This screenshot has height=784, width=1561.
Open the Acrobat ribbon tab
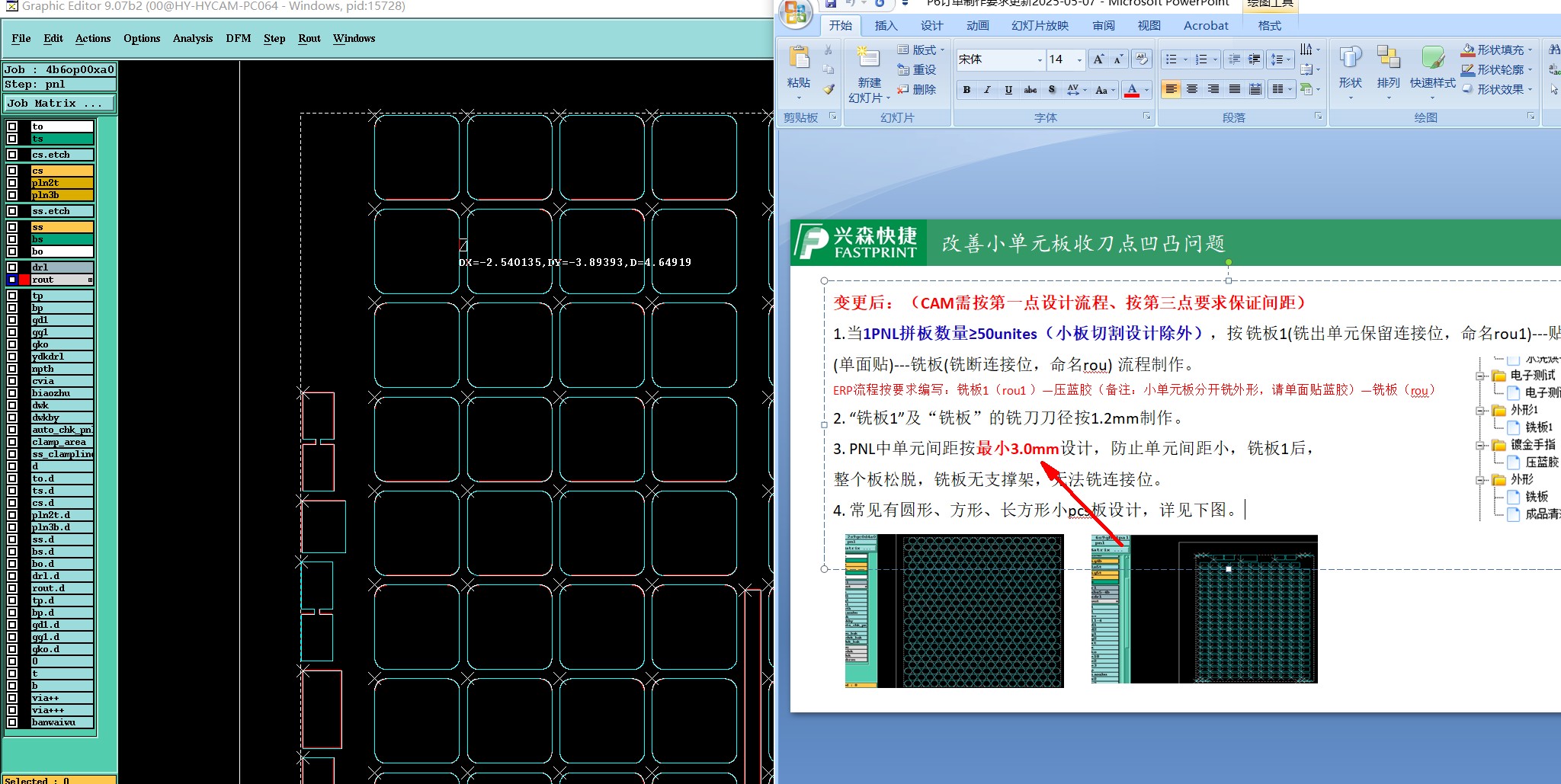(1206, 25)
